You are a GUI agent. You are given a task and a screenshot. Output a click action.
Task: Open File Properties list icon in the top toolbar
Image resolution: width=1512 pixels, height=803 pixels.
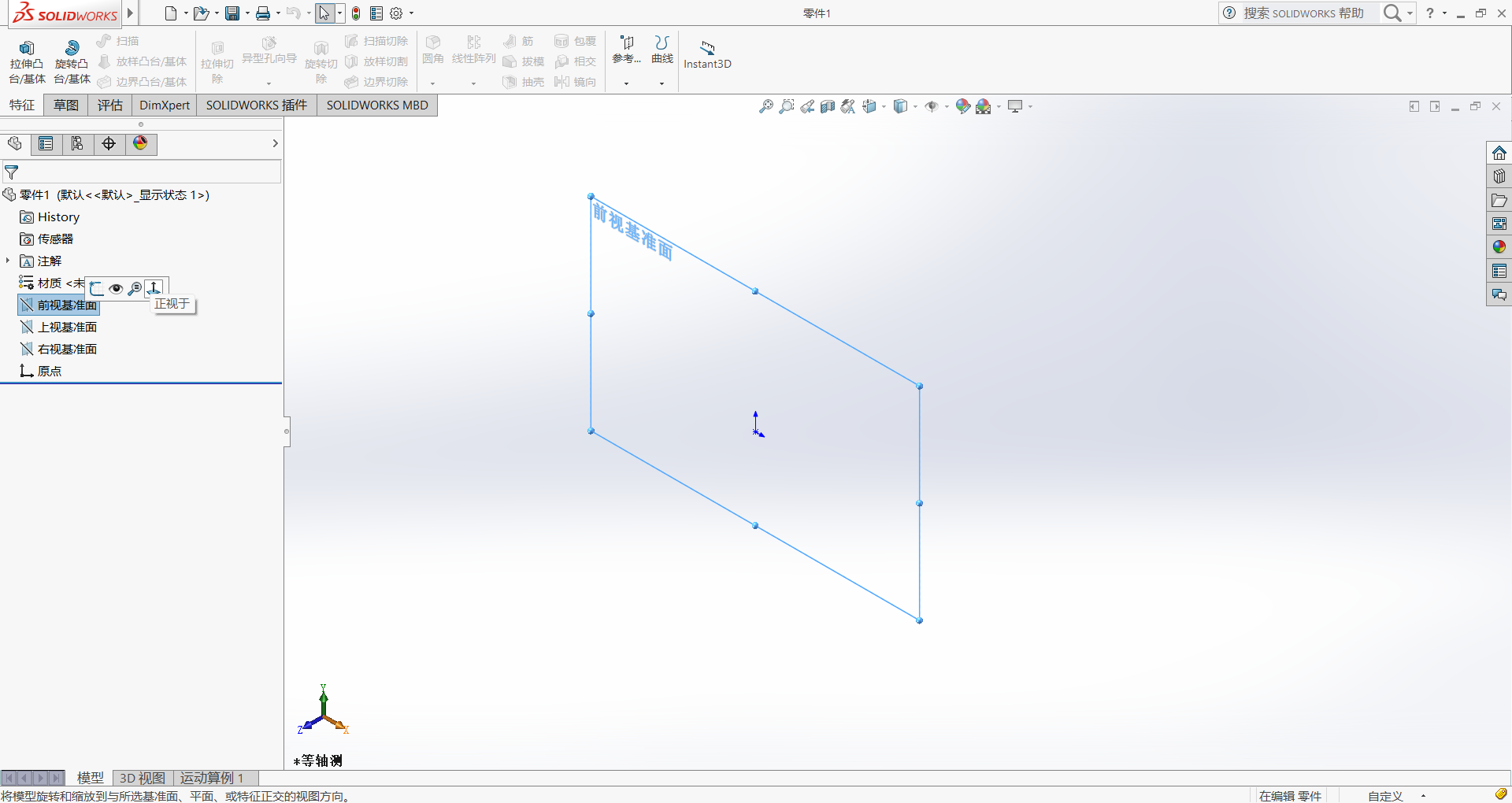[376, 13]
